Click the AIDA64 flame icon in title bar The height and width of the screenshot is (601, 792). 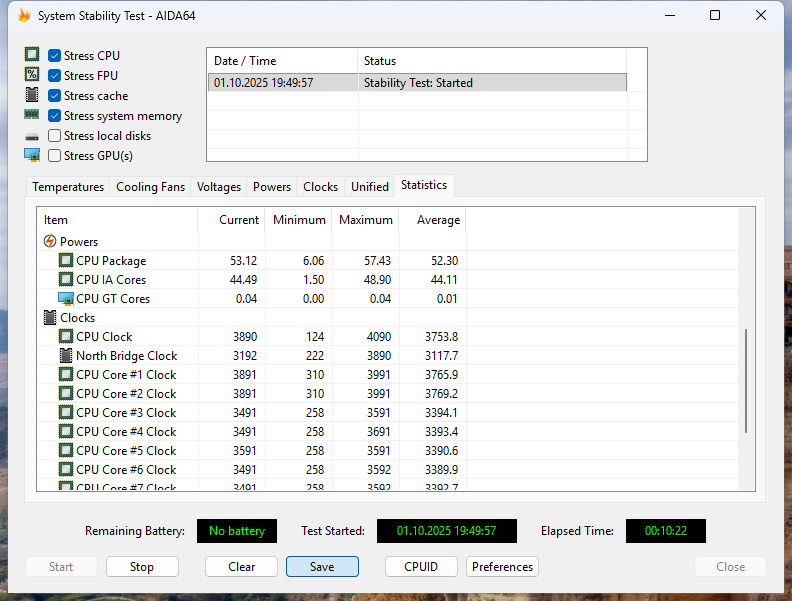point(24,15)
